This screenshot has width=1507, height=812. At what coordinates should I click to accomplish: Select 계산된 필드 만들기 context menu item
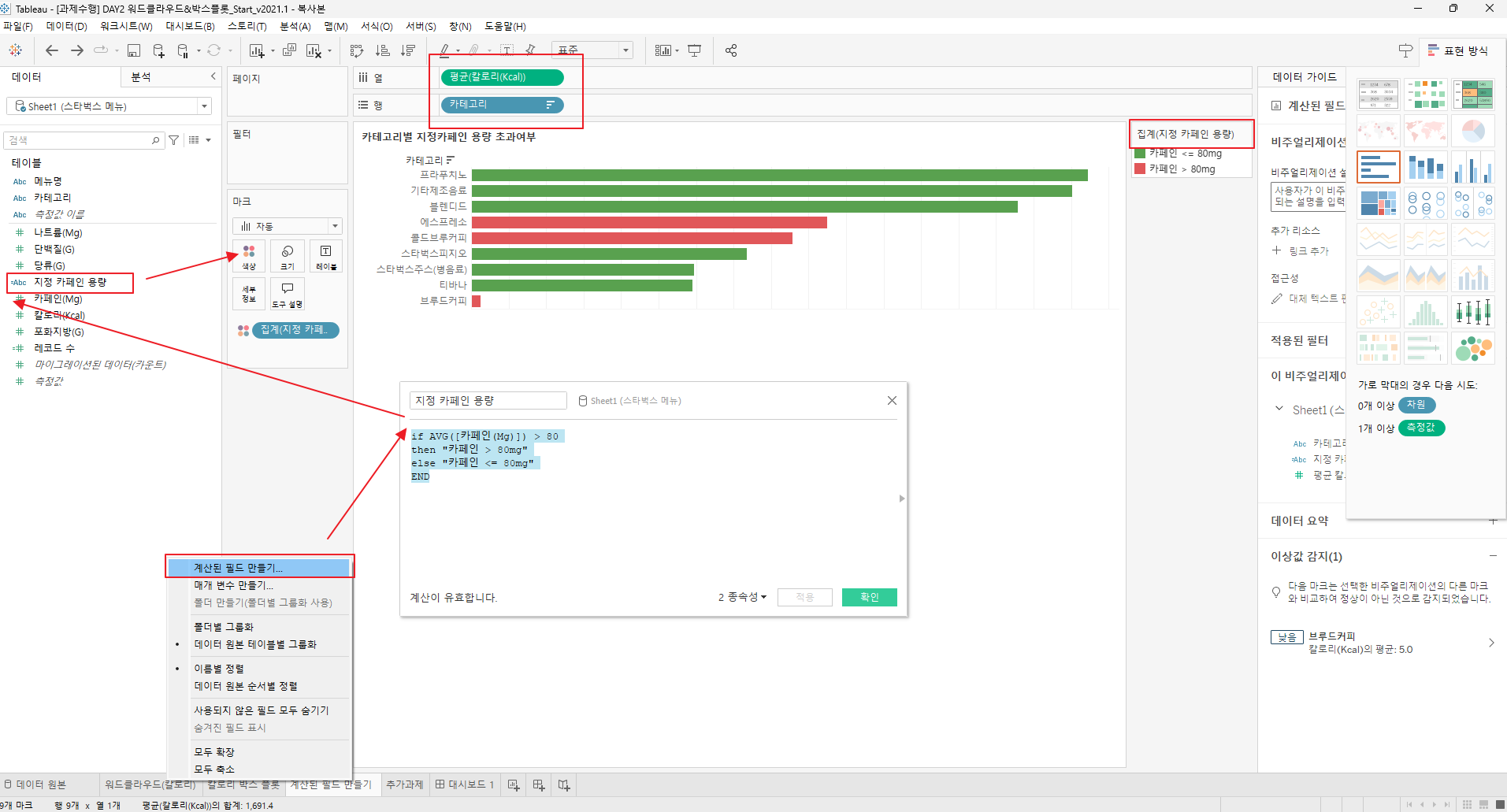[x=258, y=567]
